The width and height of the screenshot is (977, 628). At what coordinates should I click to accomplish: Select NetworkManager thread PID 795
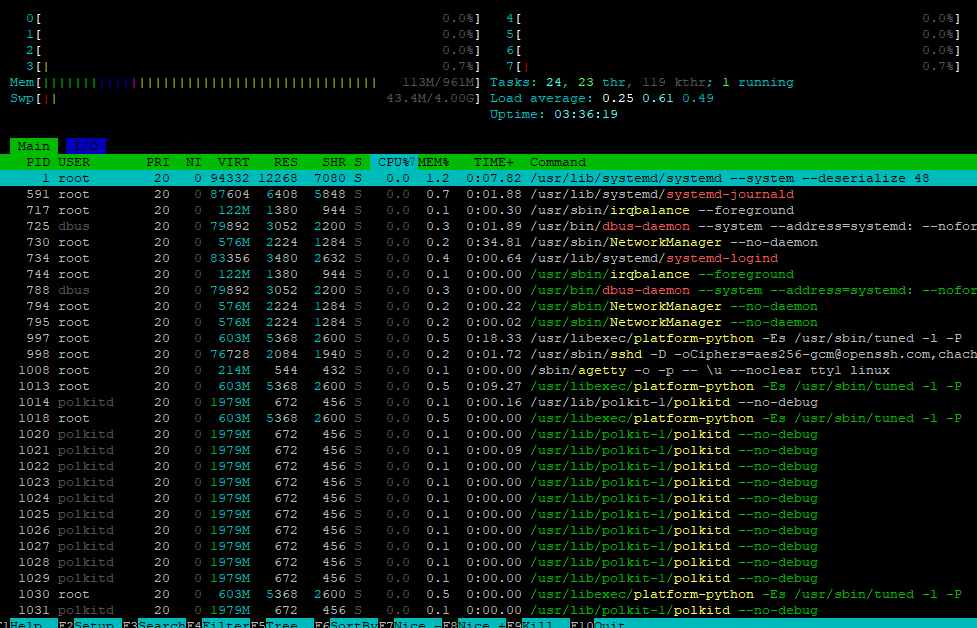pos(488,322)
